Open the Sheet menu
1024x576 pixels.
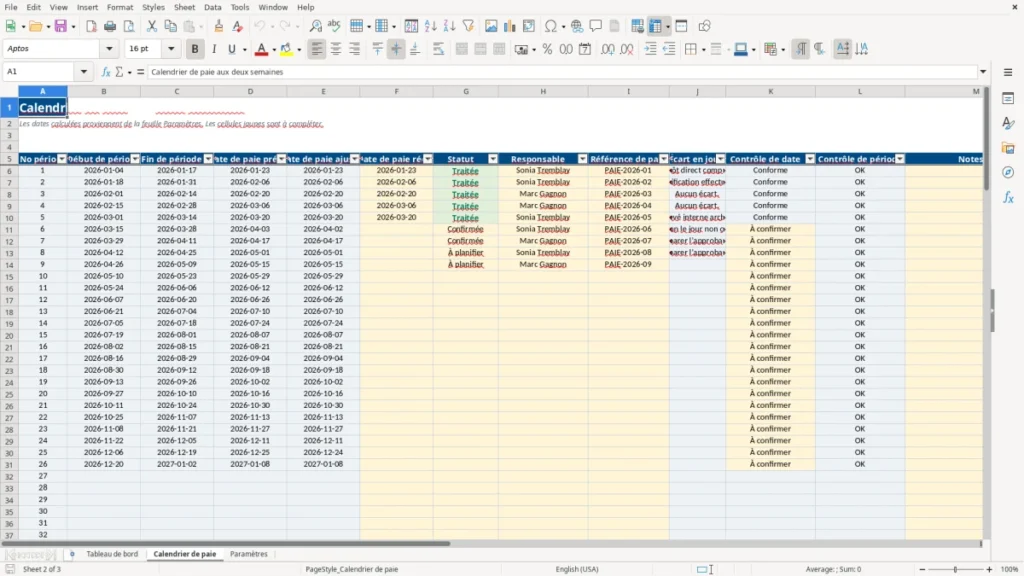tap(184, 7)
